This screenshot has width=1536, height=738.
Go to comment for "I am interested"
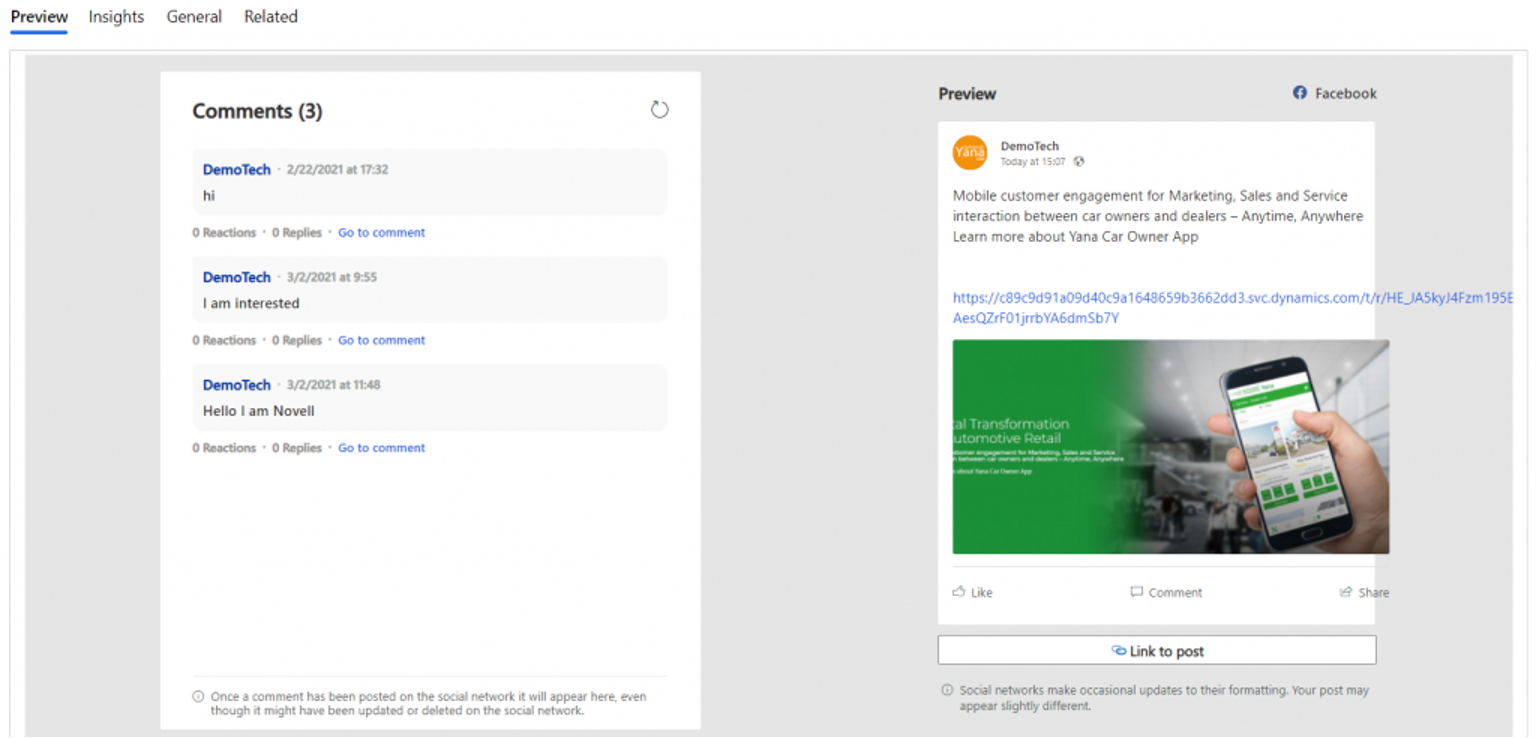[381, 341]
